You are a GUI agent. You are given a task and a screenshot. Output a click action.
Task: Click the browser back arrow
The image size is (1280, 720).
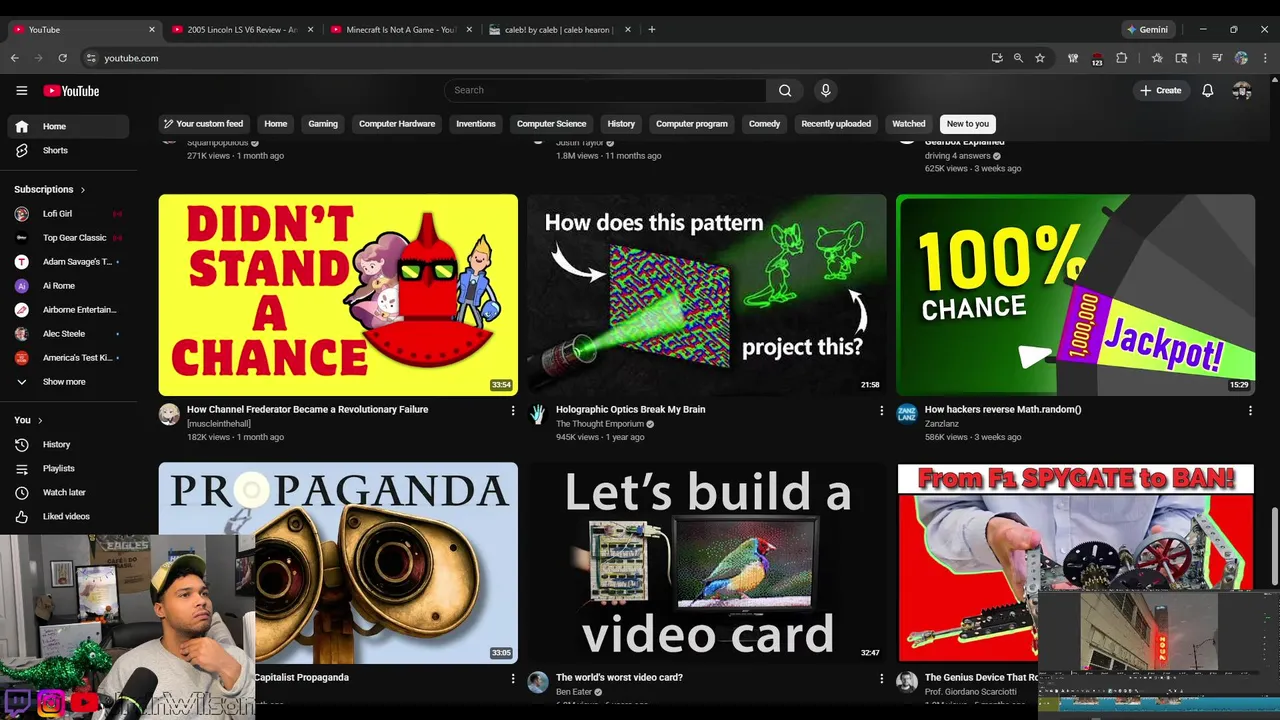14,58
